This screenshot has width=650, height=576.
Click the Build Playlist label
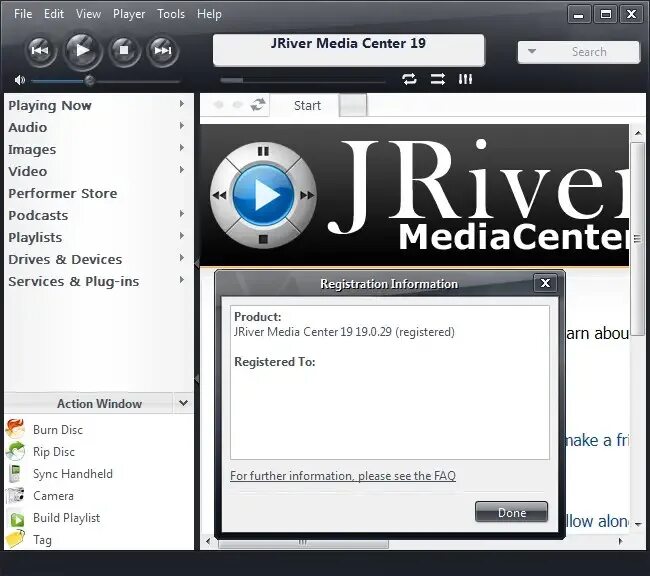[x=67, y=518]
